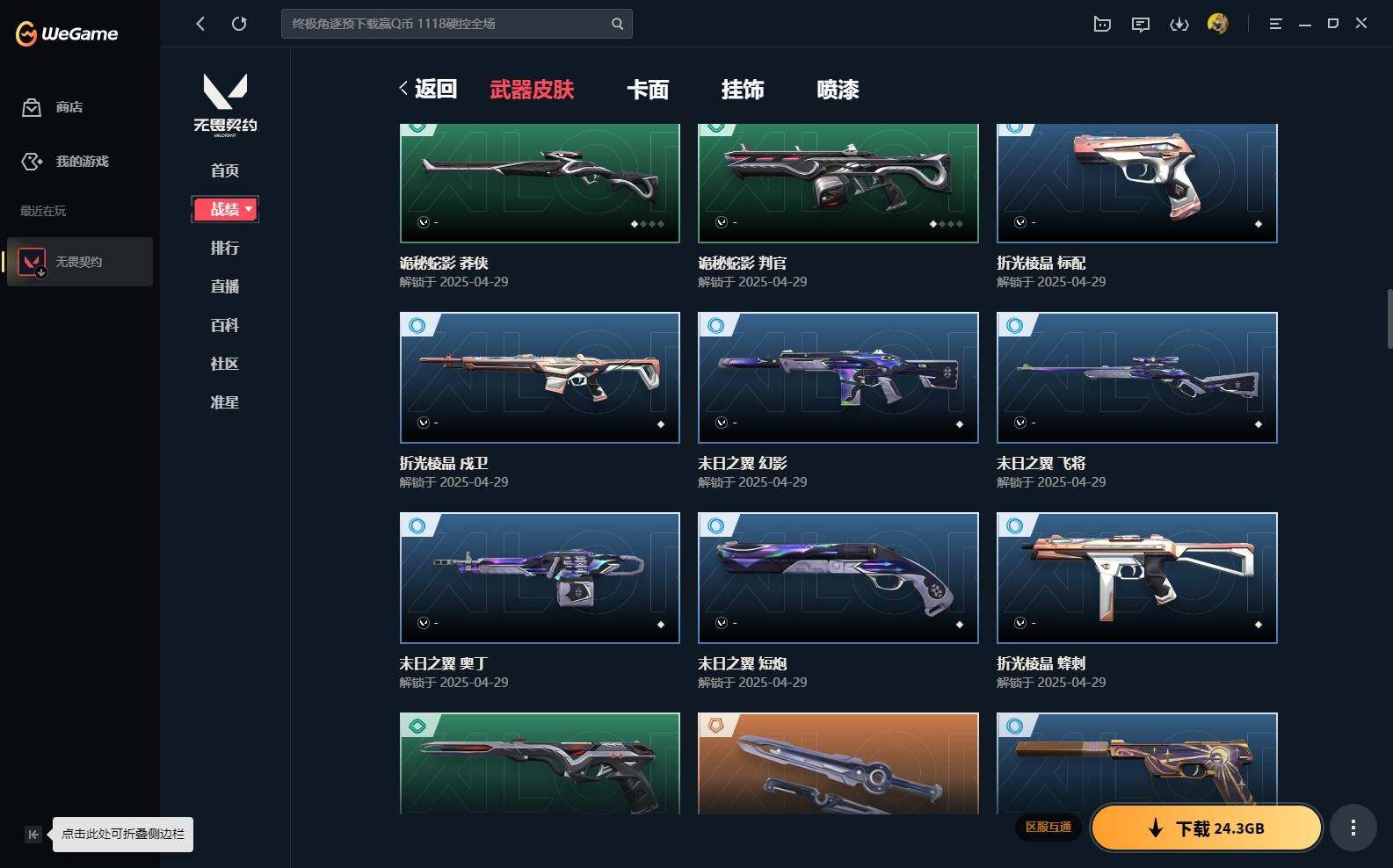Screen dimensions: 1393x868
Task: Open the hamburger menu icon
Action: pos(1275,24)
